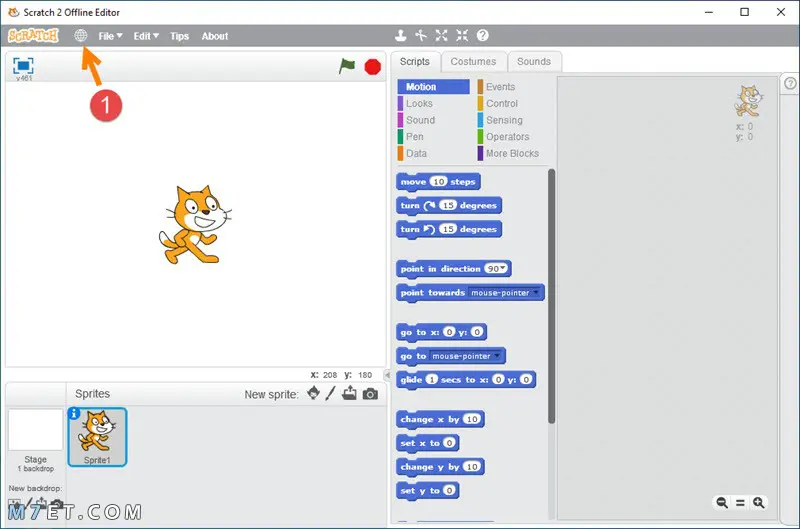Switch to the Scripts tab
The width and height of the screenshot is (800, 529).
415,62
